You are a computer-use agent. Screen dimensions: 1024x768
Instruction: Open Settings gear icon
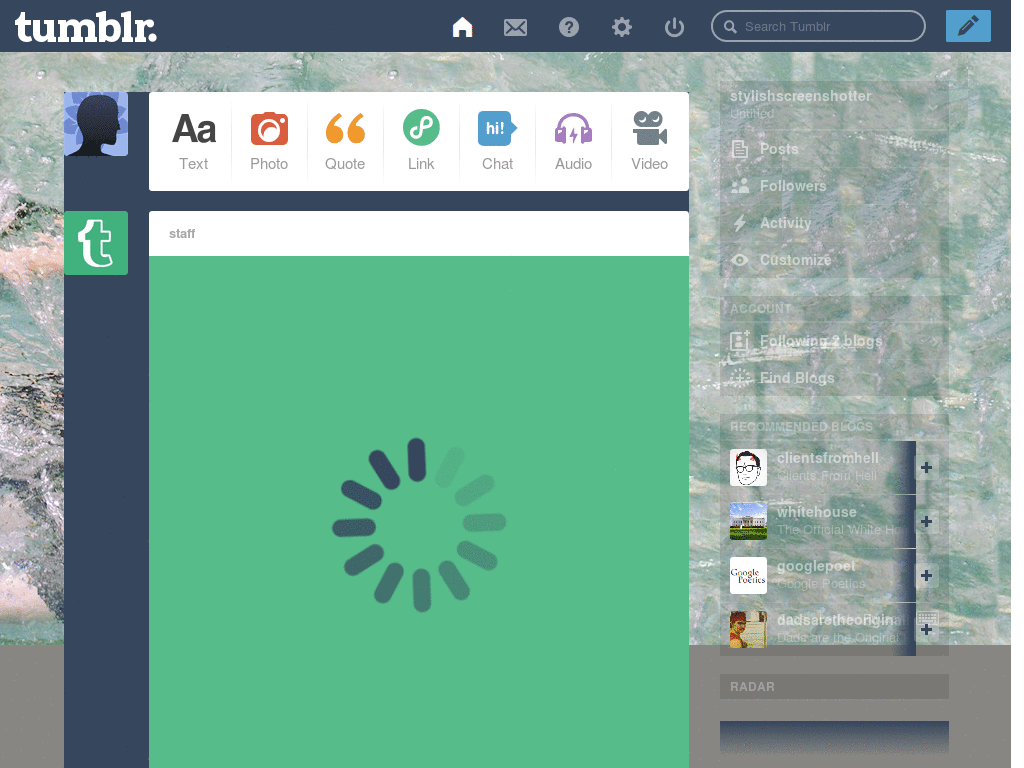coord(622,27)
